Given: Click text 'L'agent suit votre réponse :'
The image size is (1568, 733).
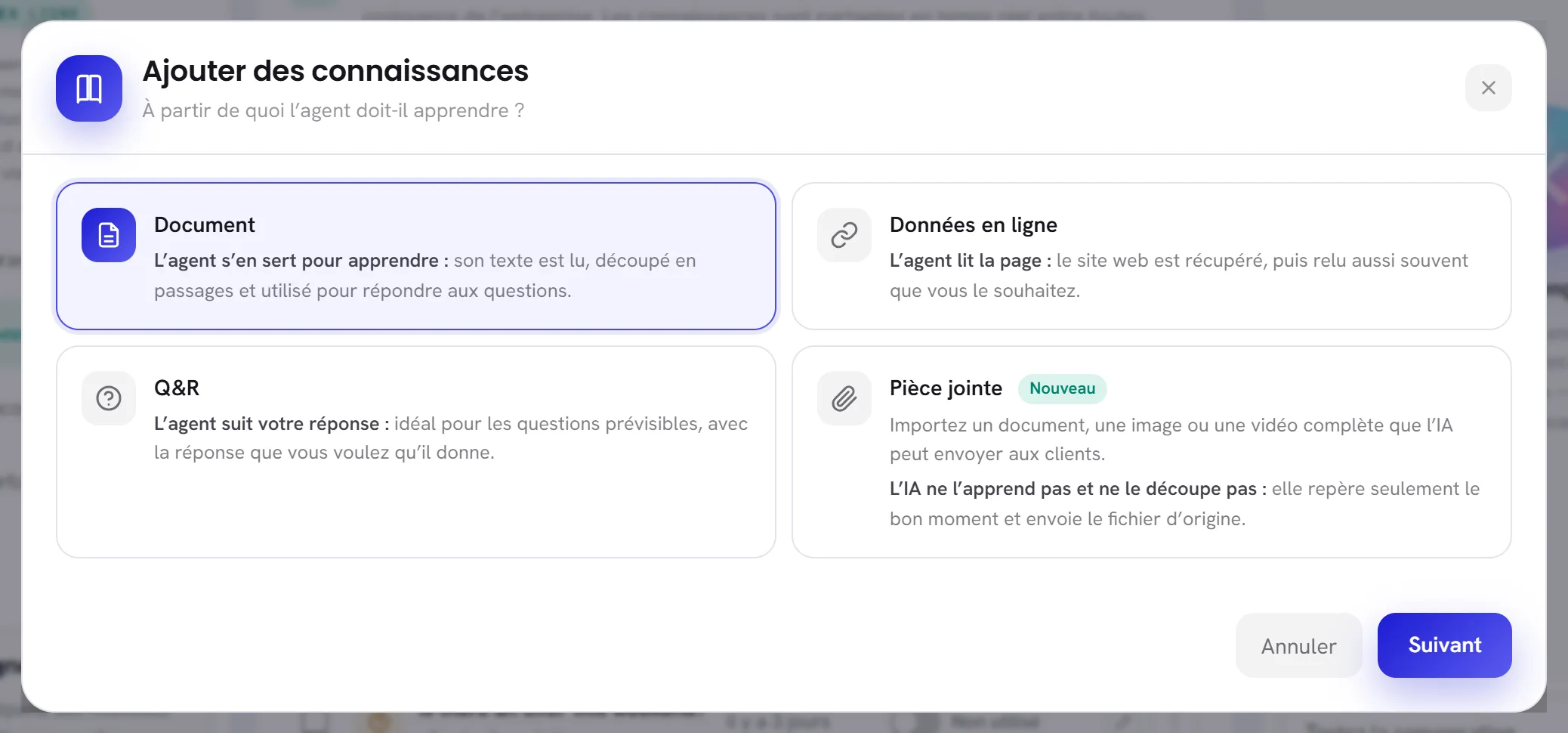Looking at the screenshot, I should pyautogui.click(x=272, y=424).
